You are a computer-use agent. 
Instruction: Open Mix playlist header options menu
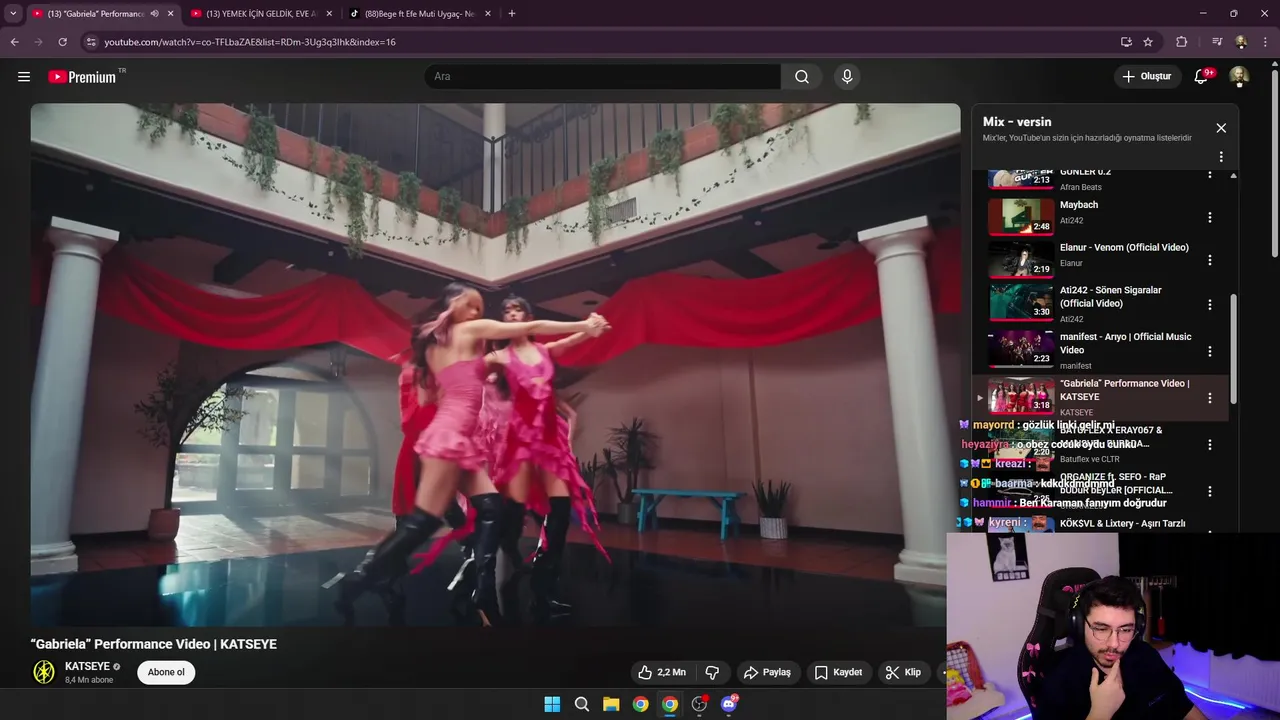pos(1221,157)
